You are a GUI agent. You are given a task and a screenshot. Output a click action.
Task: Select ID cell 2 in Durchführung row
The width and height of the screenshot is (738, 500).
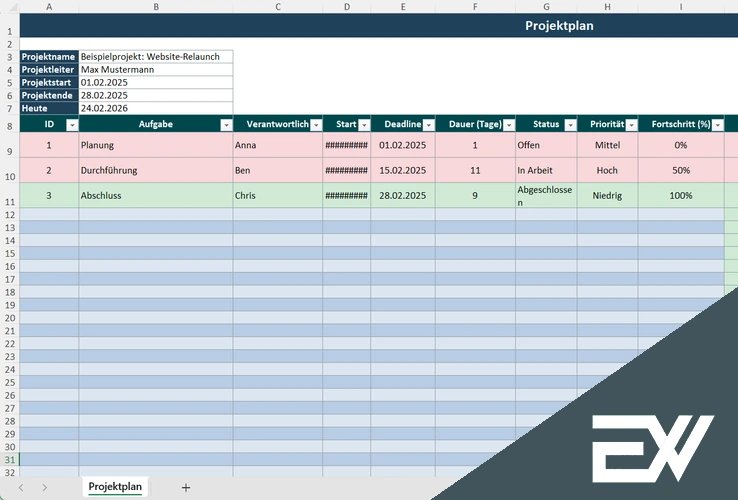click(49, 170)
